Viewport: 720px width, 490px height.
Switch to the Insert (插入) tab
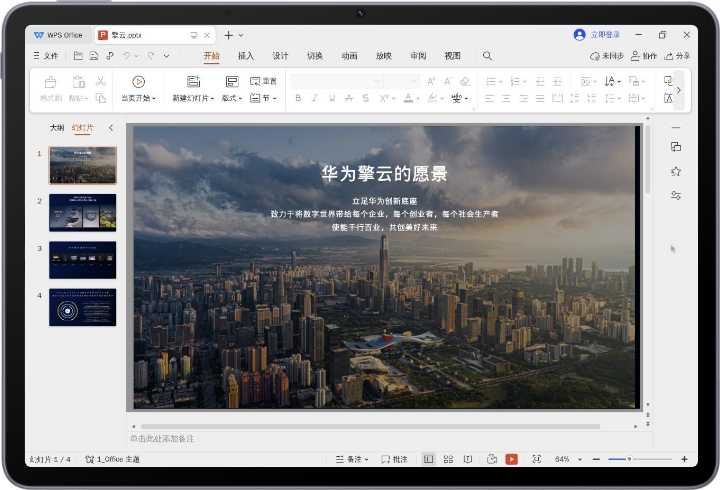(x=245, y=56)
